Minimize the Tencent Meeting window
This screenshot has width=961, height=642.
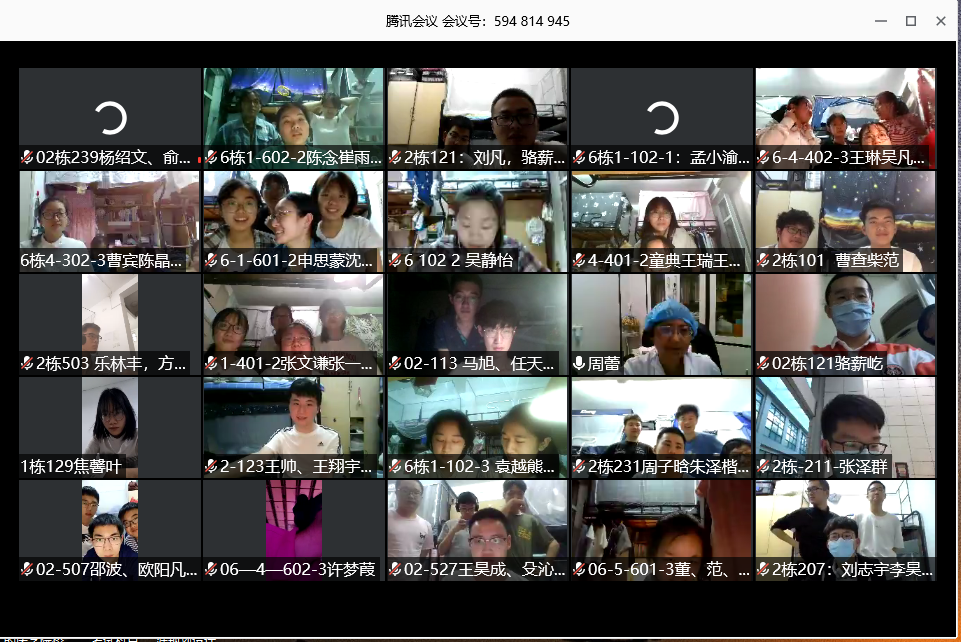(x=880, y=21)
